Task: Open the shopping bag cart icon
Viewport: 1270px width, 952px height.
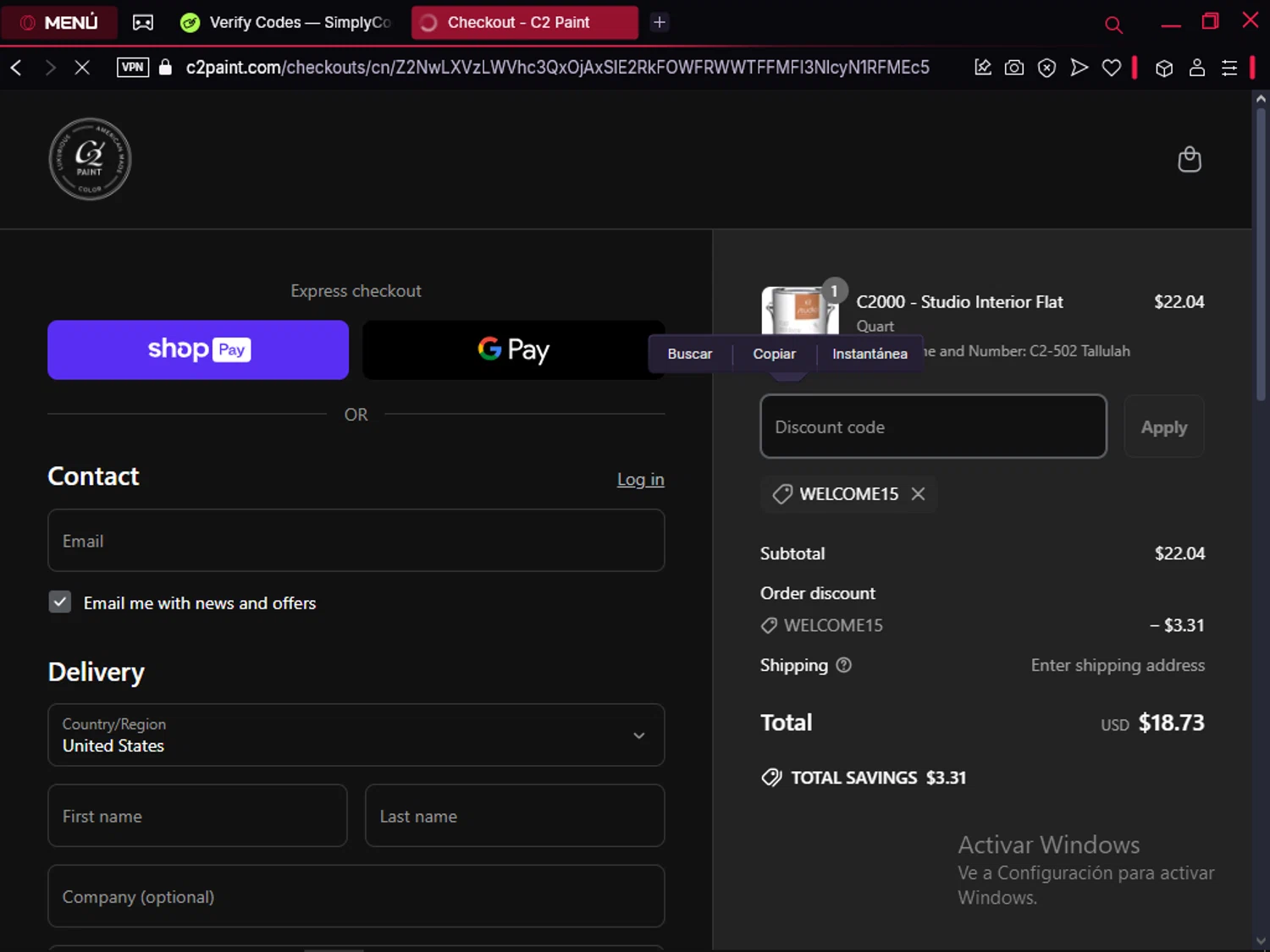Action: coord(1190,159)
